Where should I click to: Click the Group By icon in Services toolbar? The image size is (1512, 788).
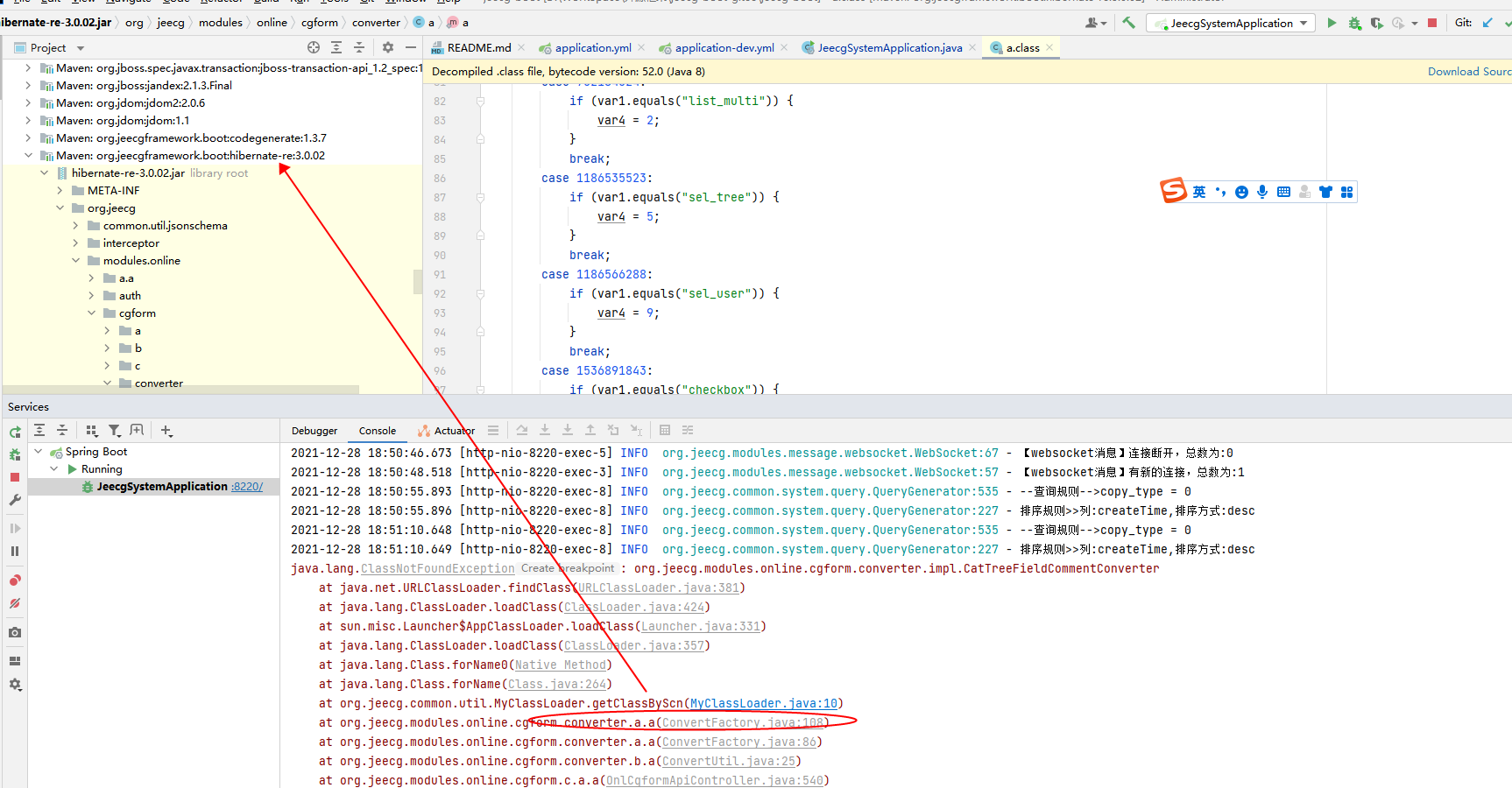click(x=92, y=430)
